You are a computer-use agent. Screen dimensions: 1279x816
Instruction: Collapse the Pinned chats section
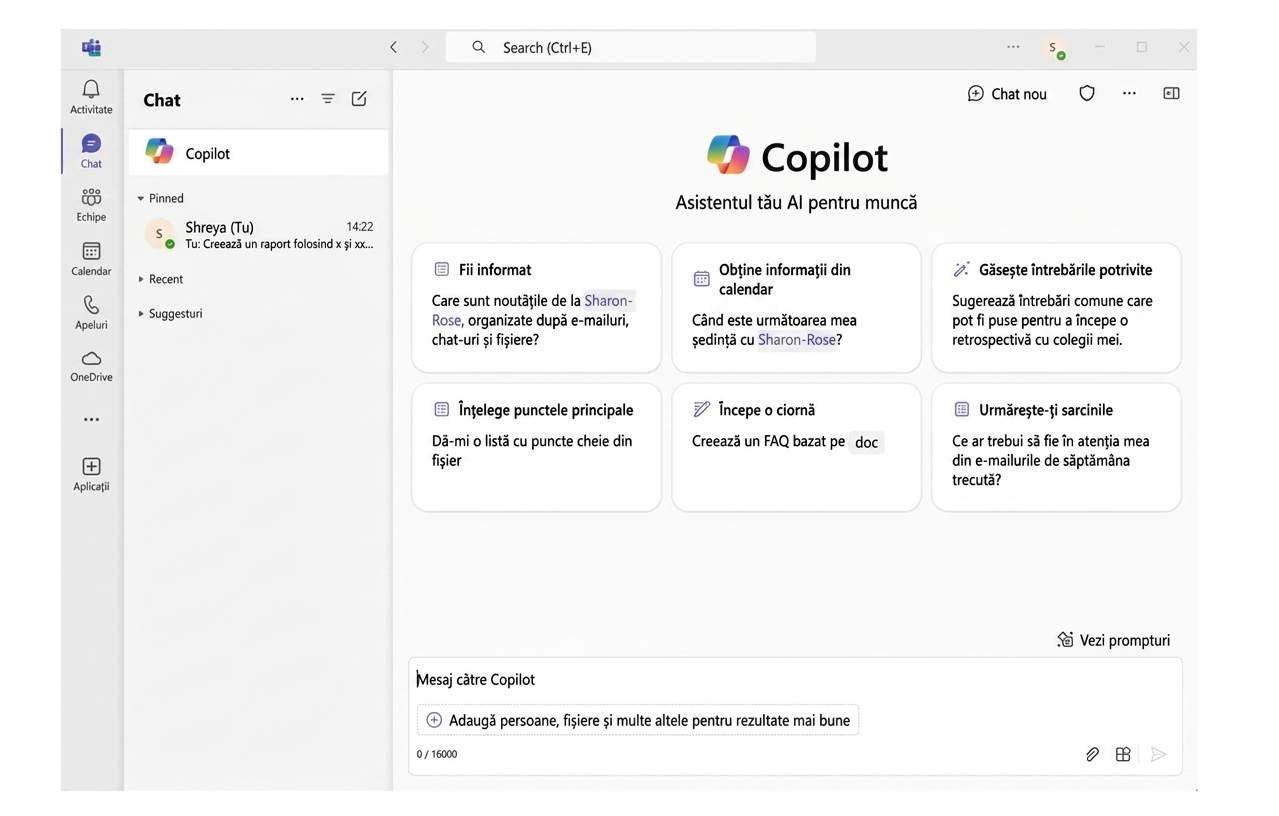161,198
